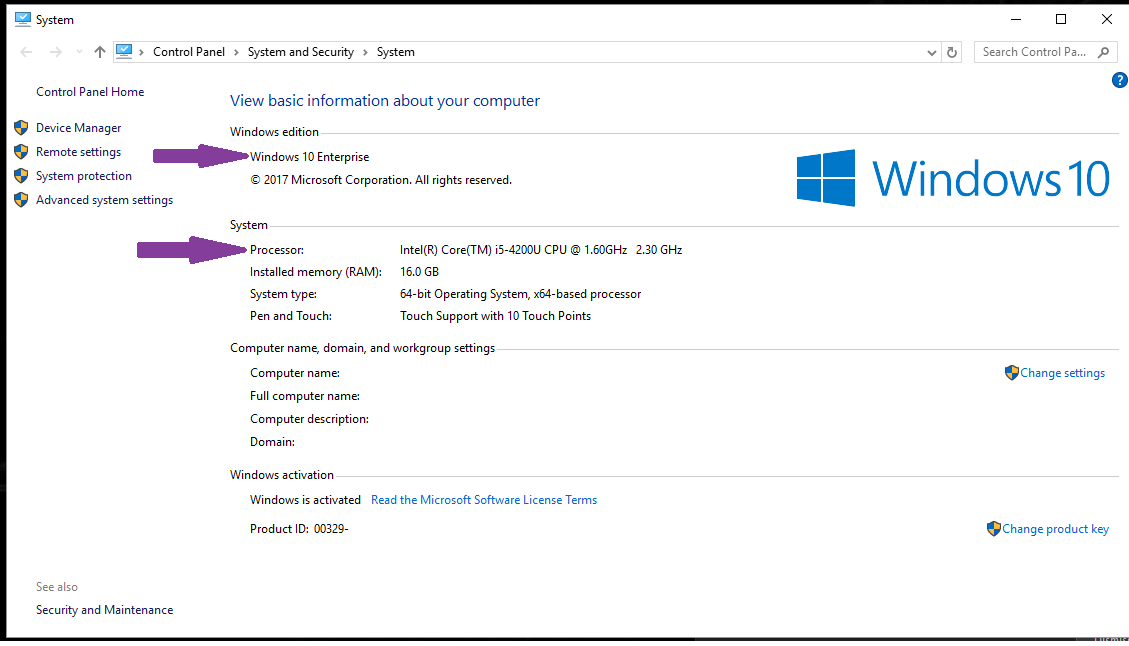The image size is (1129, 646).
Task: Click the System window title bar icon
Action: 22,19
